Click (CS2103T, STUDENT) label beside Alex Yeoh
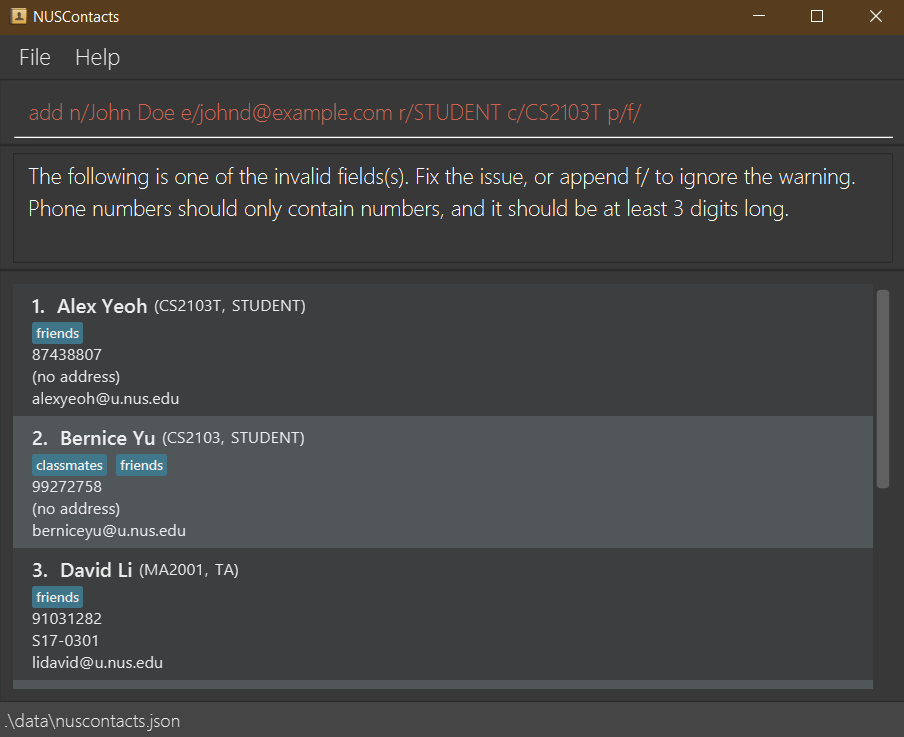904x737 pixels. (229, 306)
